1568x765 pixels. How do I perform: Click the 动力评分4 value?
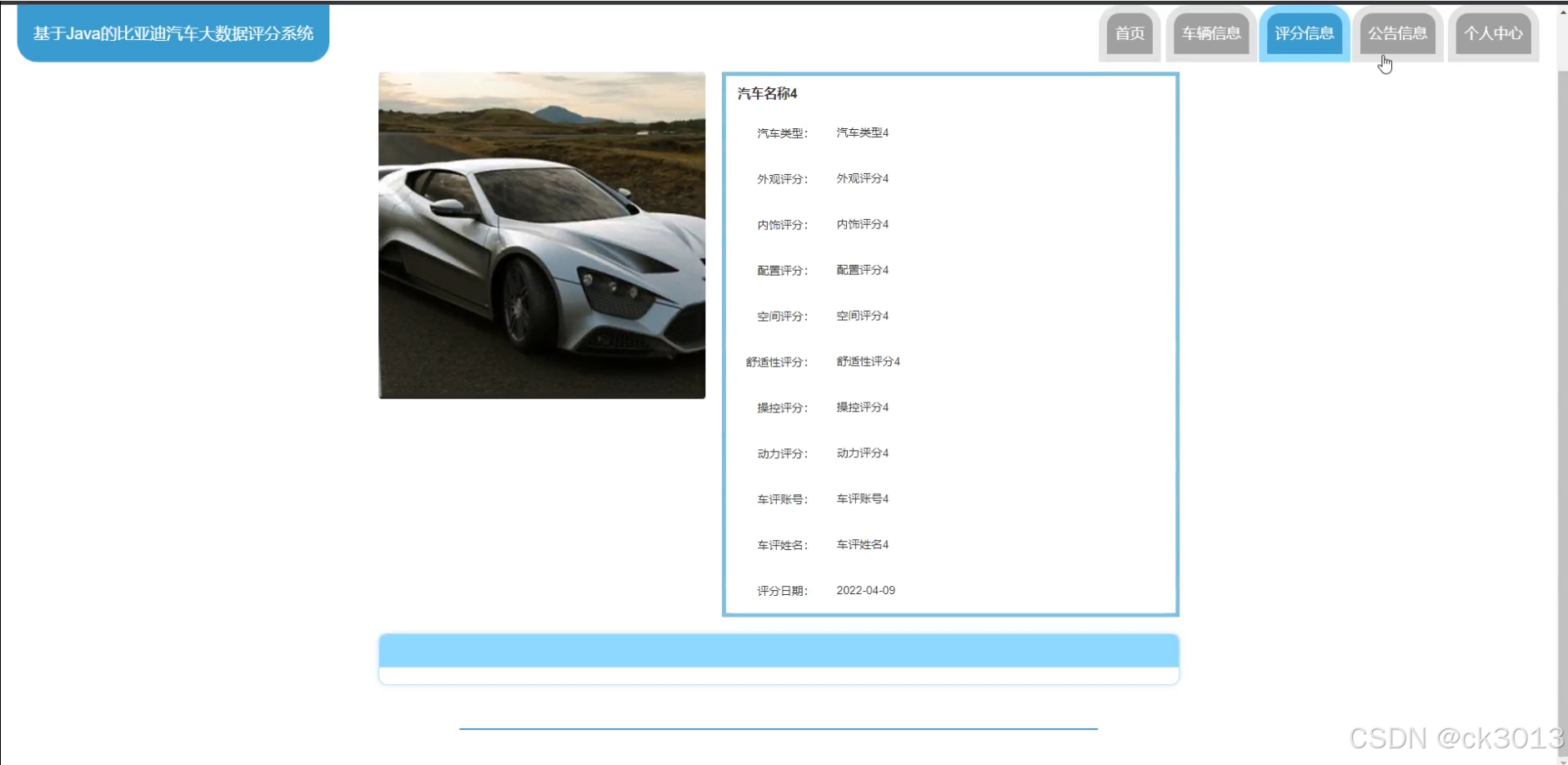(863, 453)
